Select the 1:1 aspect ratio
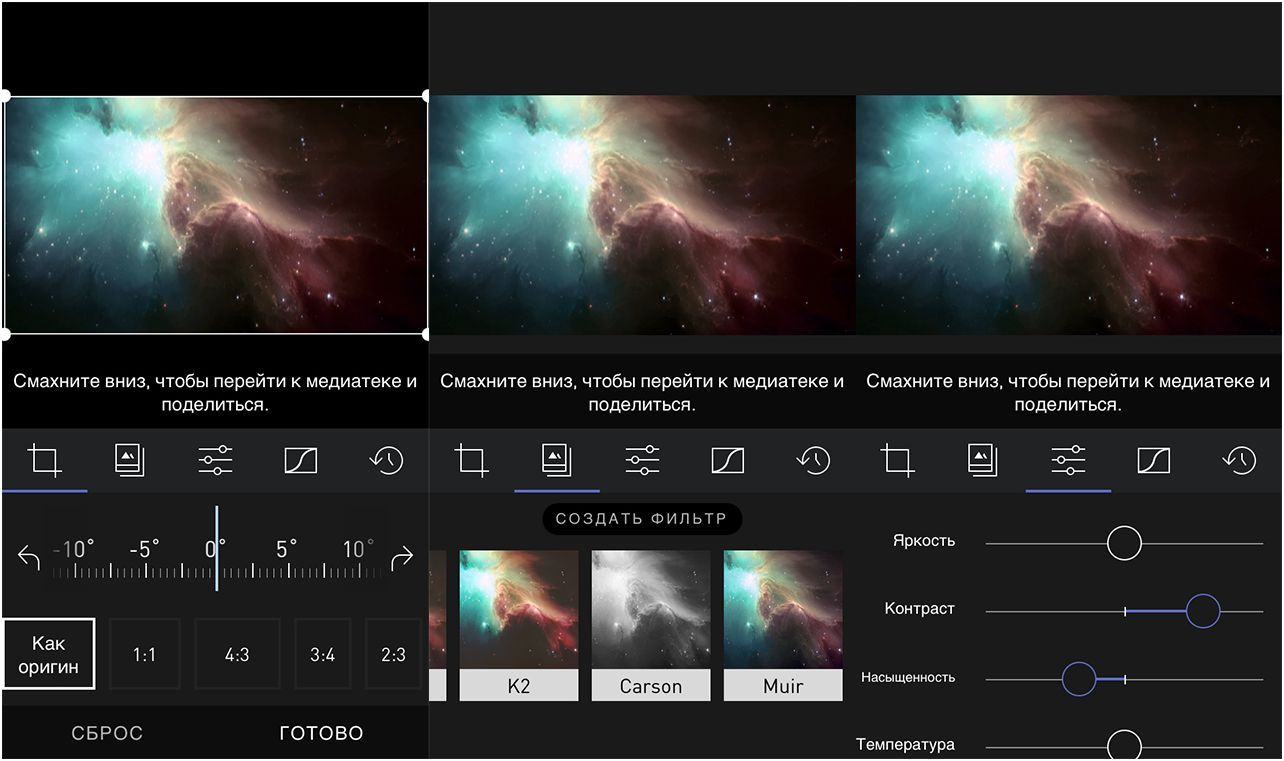The height and width of the screenshot is (761, 1284). click(144, 653)
